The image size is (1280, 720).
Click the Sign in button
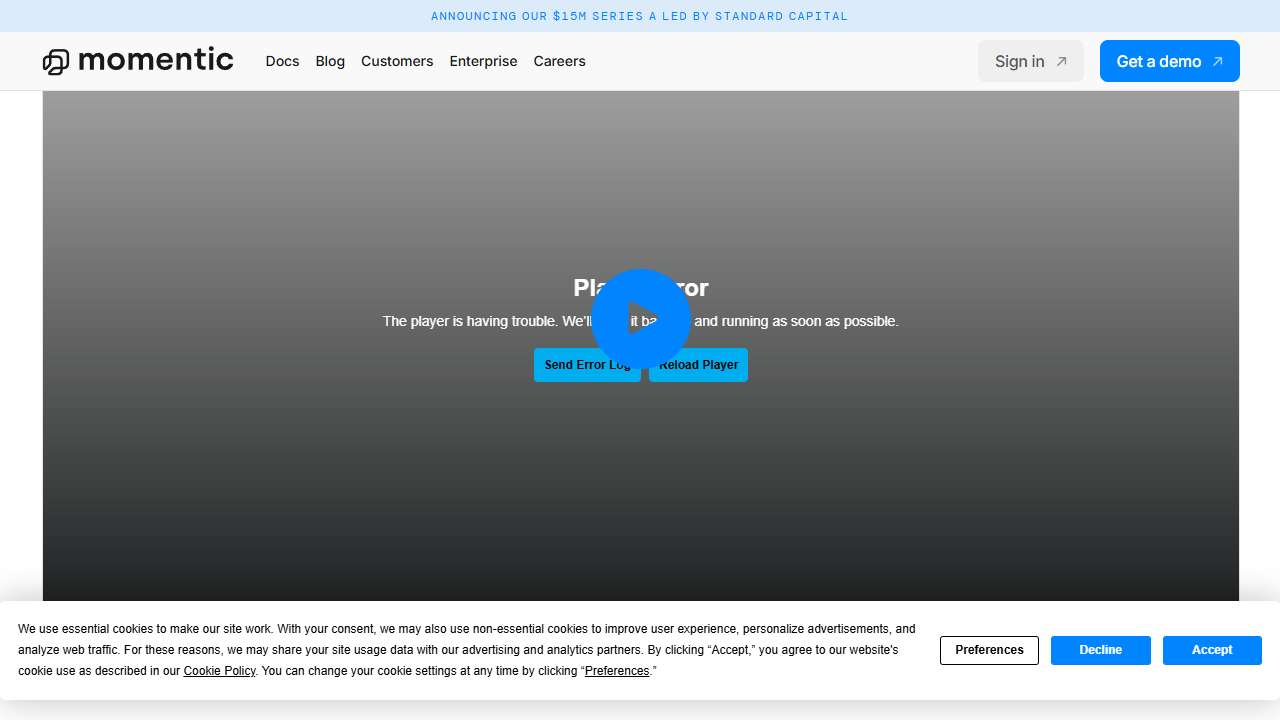[1031, 61]
